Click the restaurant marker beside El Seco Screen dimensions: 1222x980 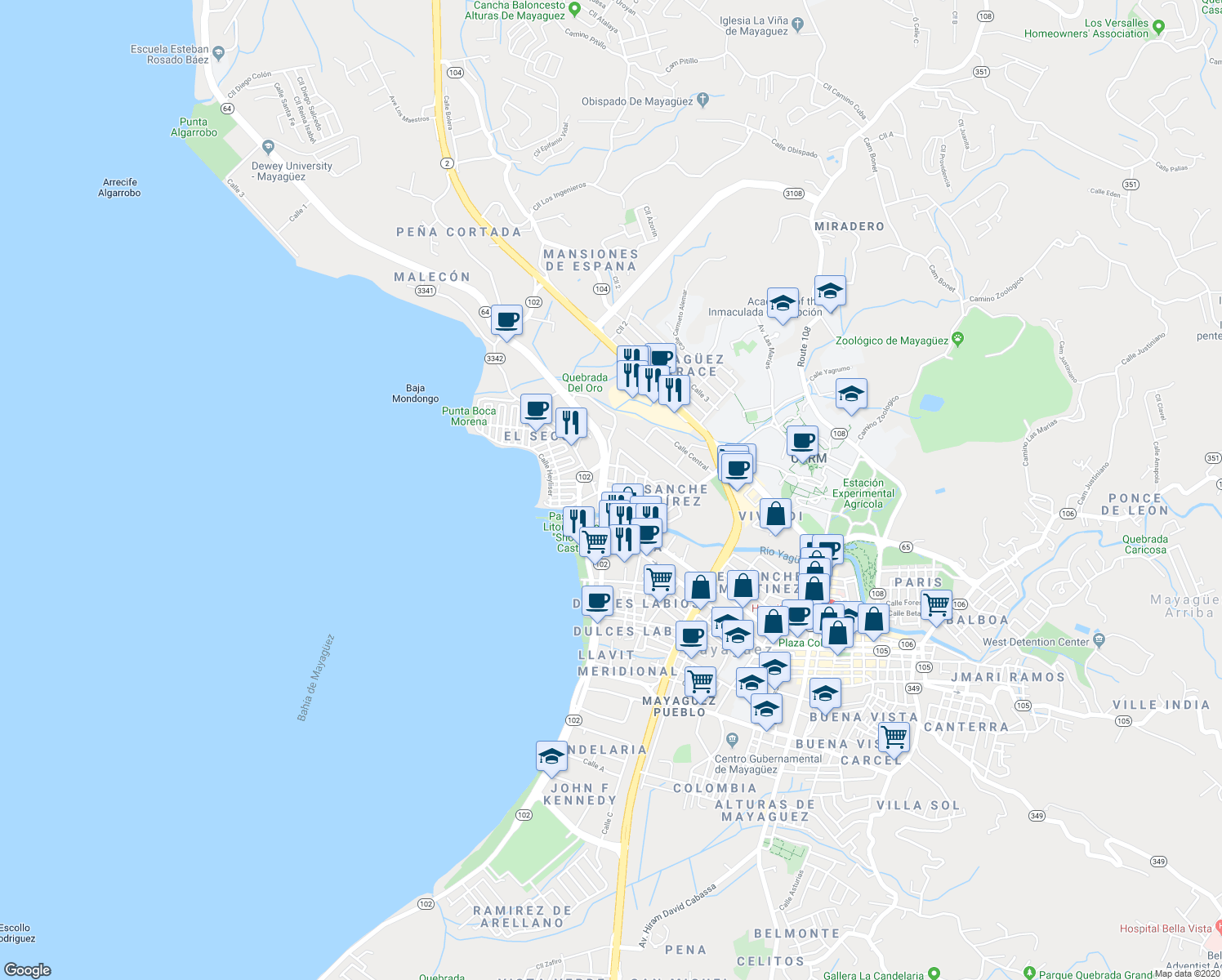pyautogui.click(x=572, y=421)
